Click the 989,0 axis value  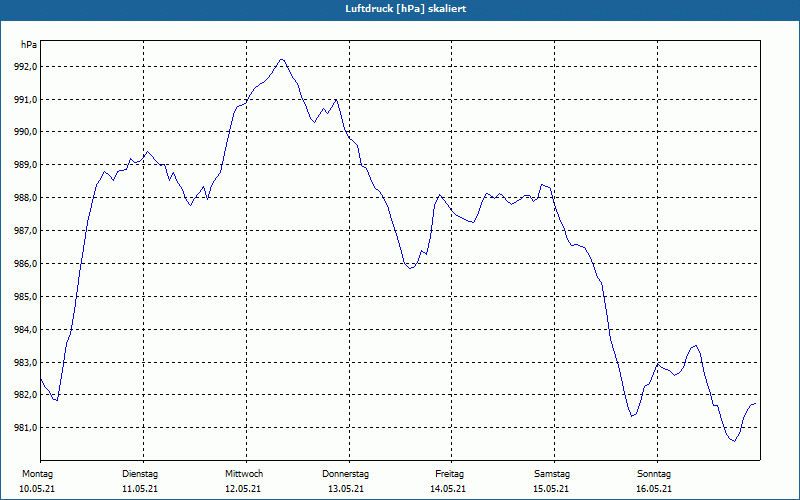(25, 165)
